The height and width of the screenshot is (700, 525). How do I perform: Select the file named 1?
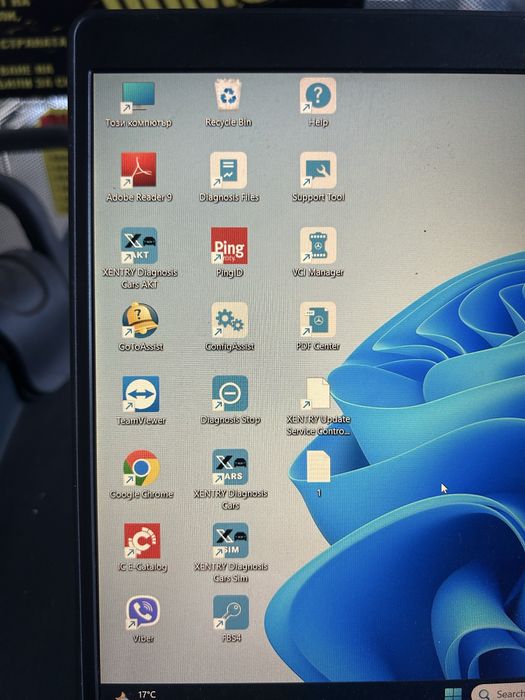point(318,466)
